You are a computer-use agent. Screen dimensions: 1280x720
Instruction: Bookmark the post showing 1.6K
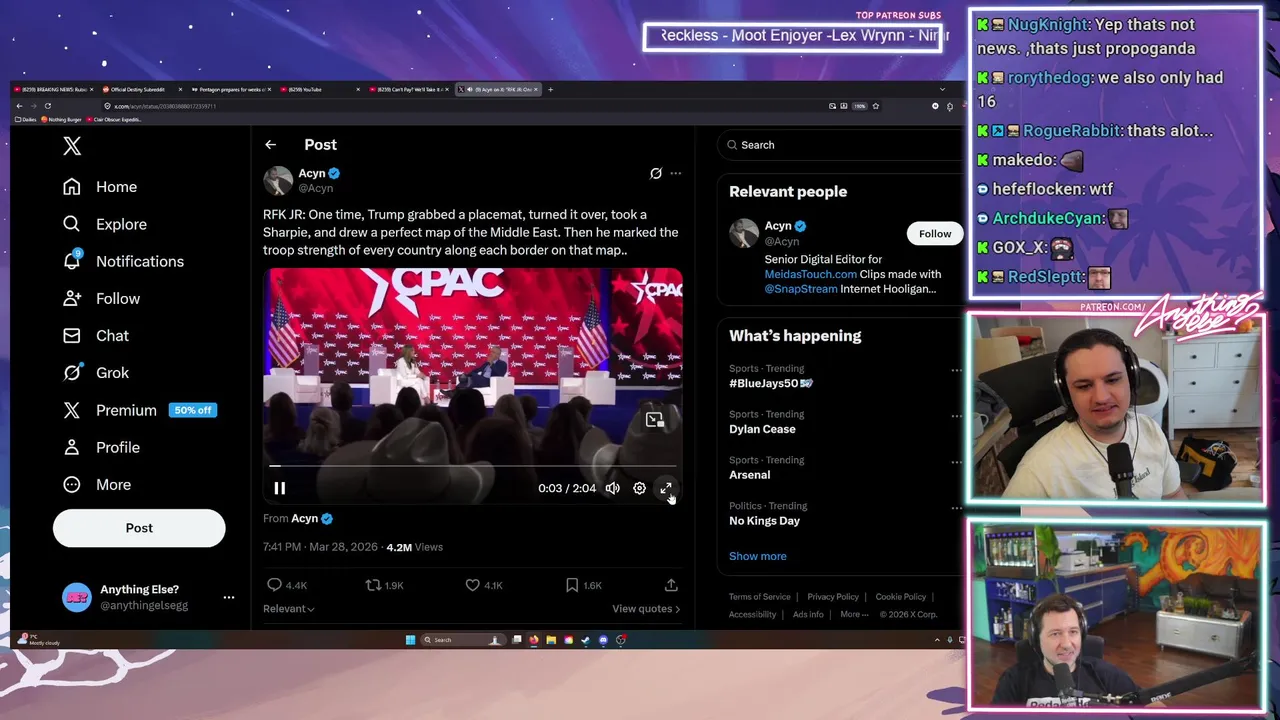[583, 585]
